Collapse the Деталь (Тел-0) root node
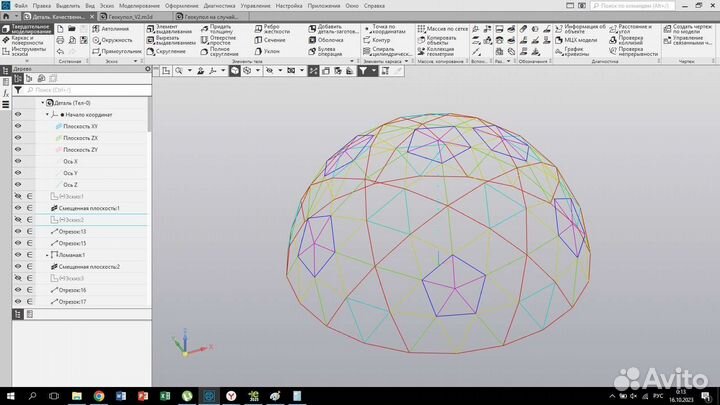This screenshot has width=720, height=405. pyautogui.click(x=42, y=103)
